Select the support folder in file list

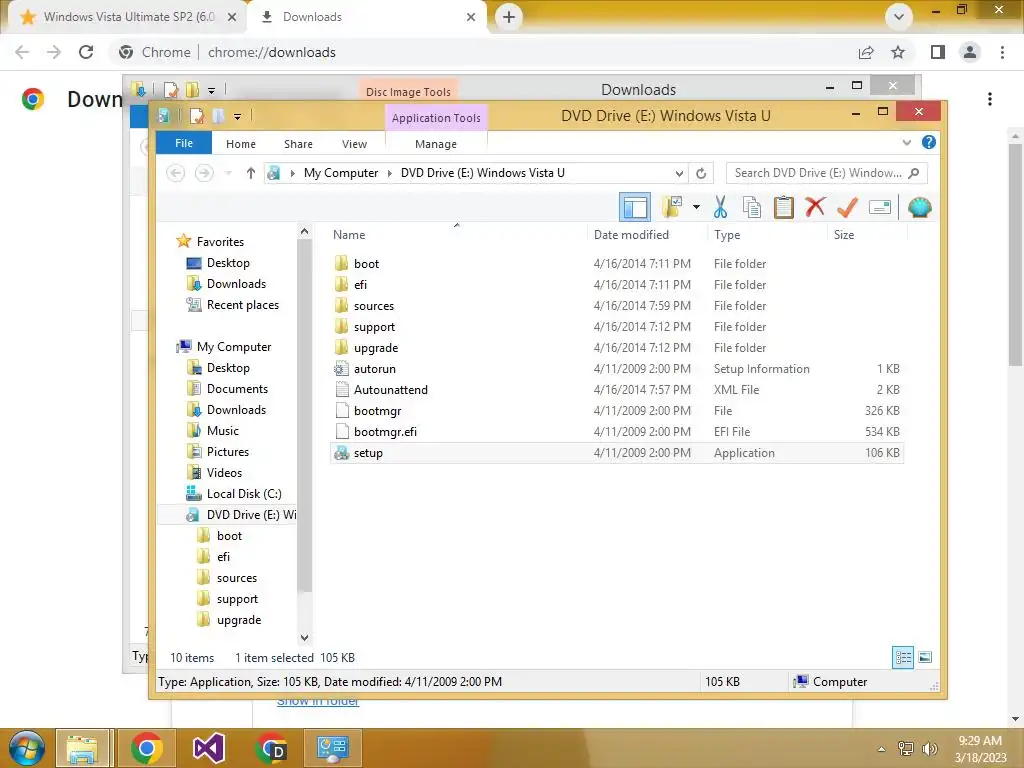pyautogui.click(x=617, y=327)
